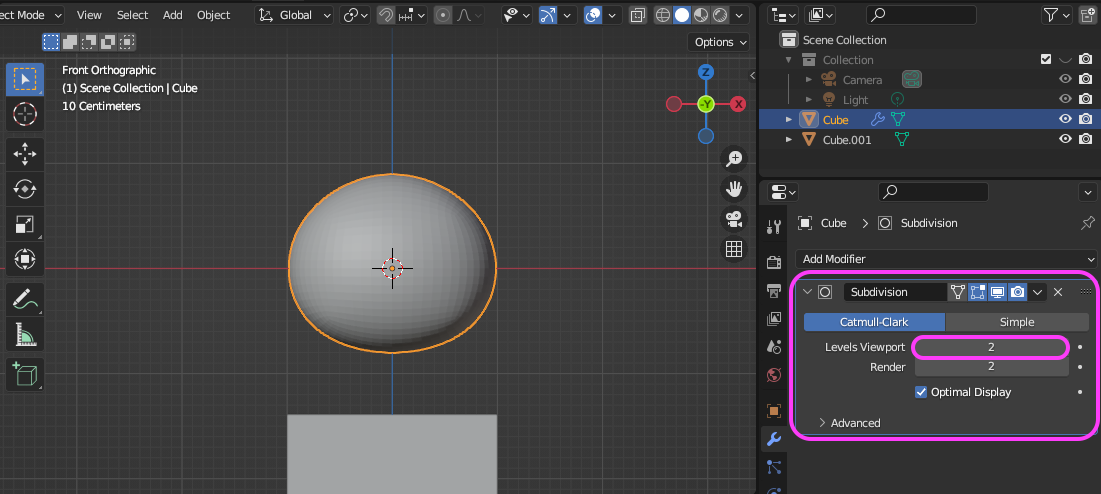
Task: Open the Object menu
Action: (x=213, y=15)
